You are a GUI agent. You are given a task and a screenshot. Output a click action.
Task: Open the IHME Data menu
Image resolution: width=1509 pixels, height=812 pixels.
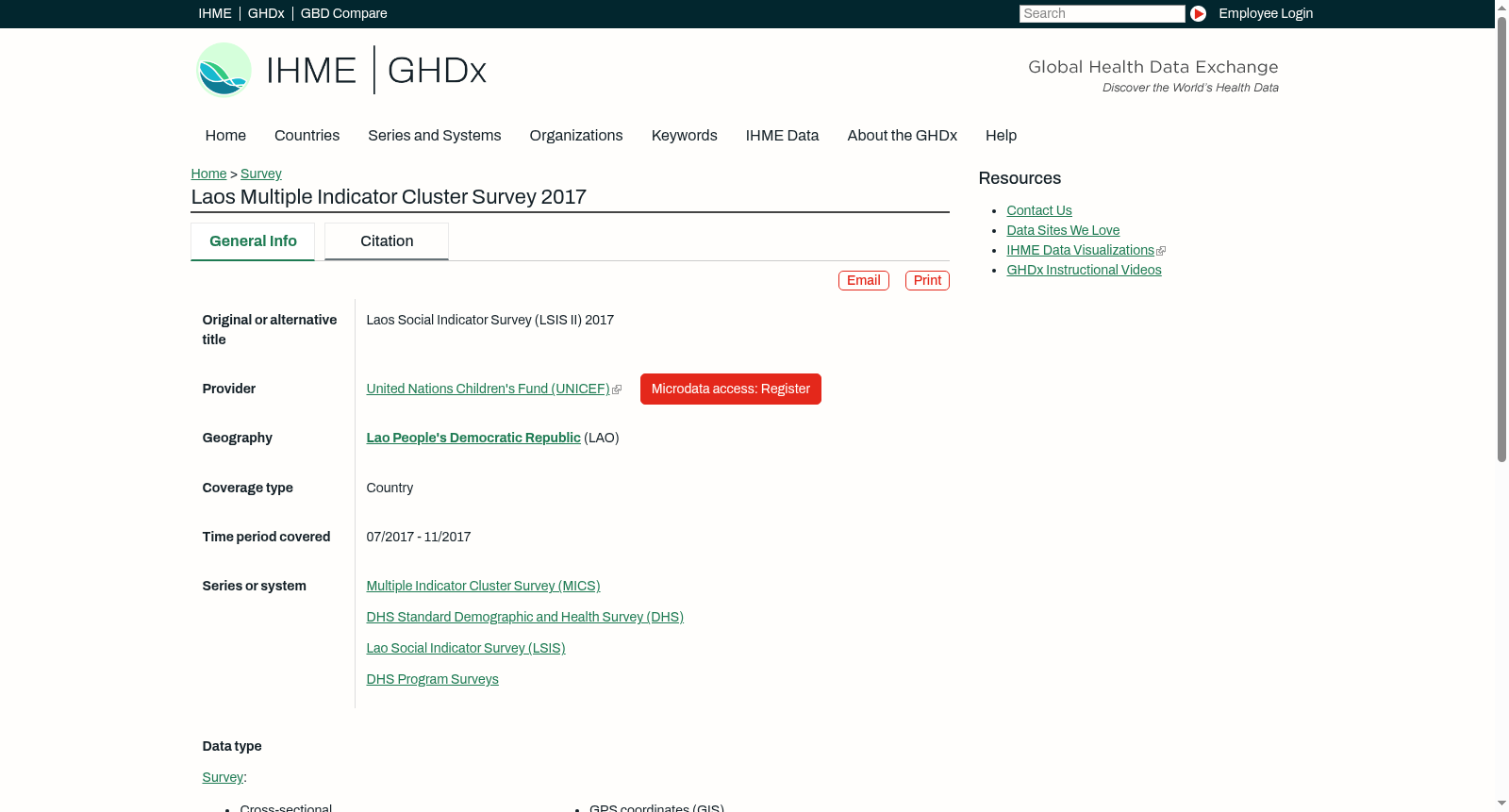782,136
